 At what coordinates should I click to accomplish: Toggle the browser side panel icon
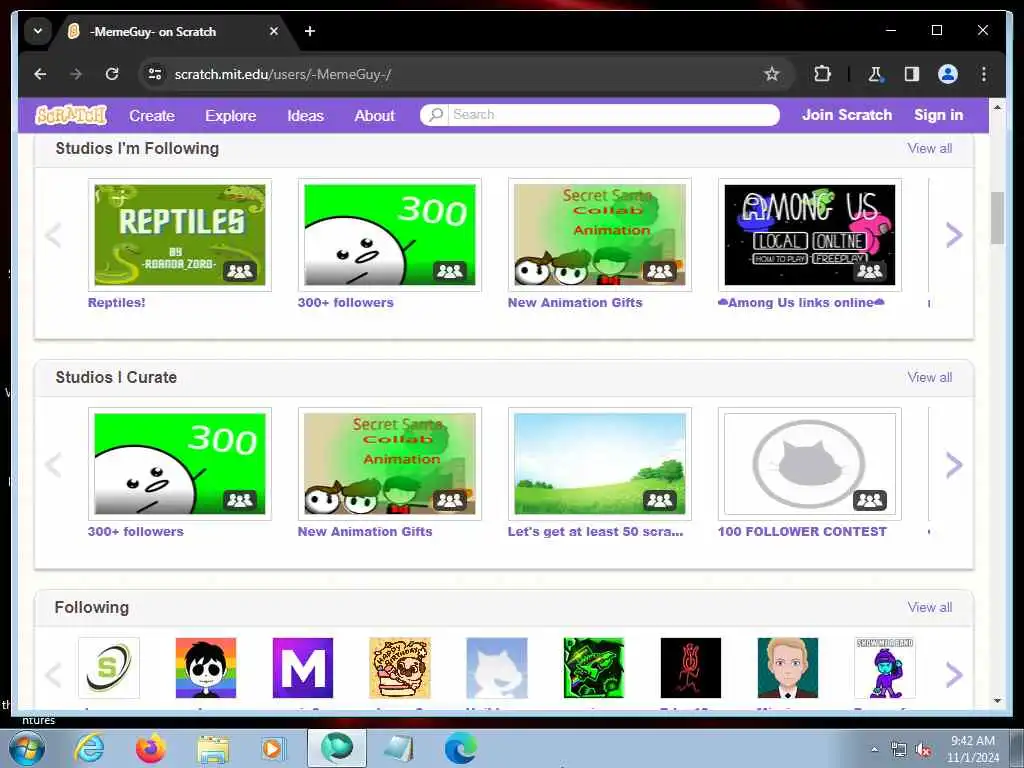click(x=912, y=74)
